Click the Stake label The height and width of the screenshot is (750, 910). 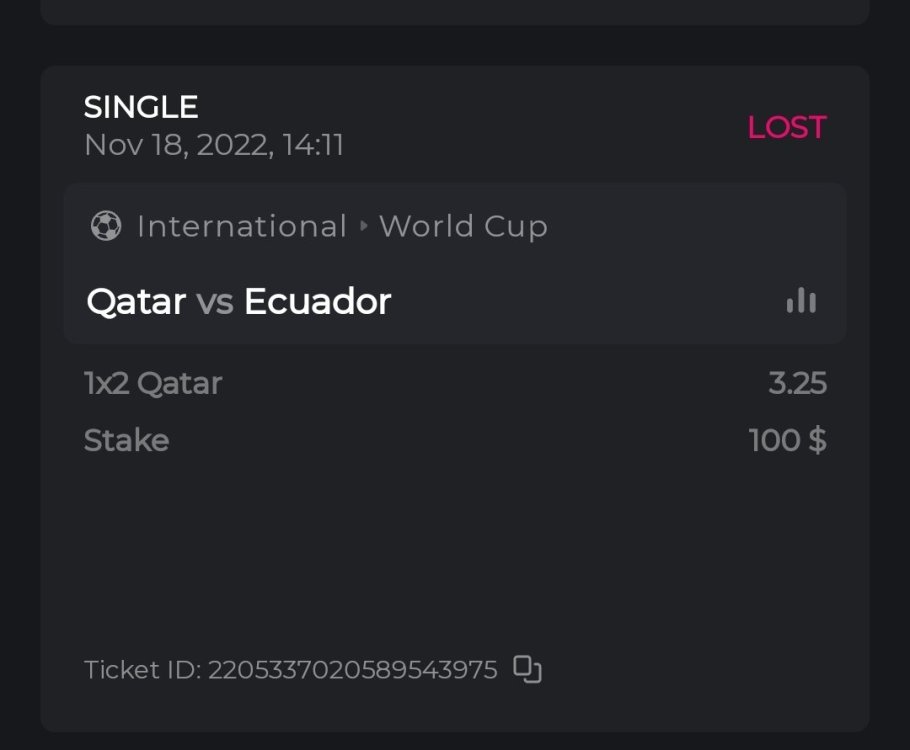(126, 441)
